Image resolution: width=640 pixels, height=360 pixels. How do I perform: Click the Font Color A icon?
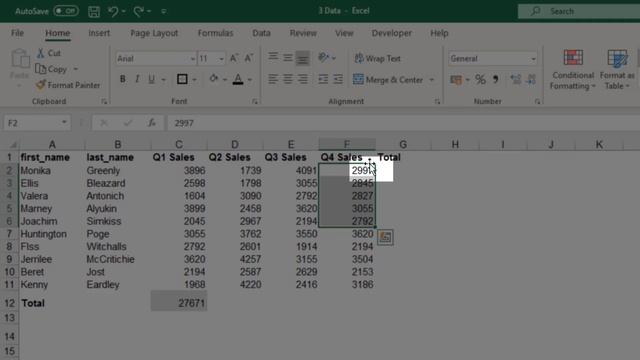(x=238, y=79)
